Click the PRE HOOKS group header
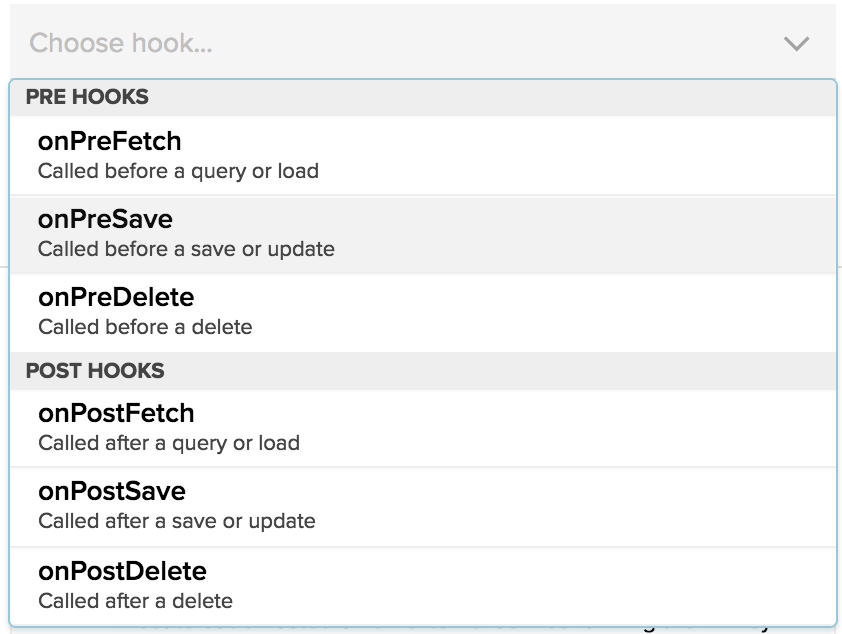This screenshot has width=842, height=634. [x=87, y=97]
